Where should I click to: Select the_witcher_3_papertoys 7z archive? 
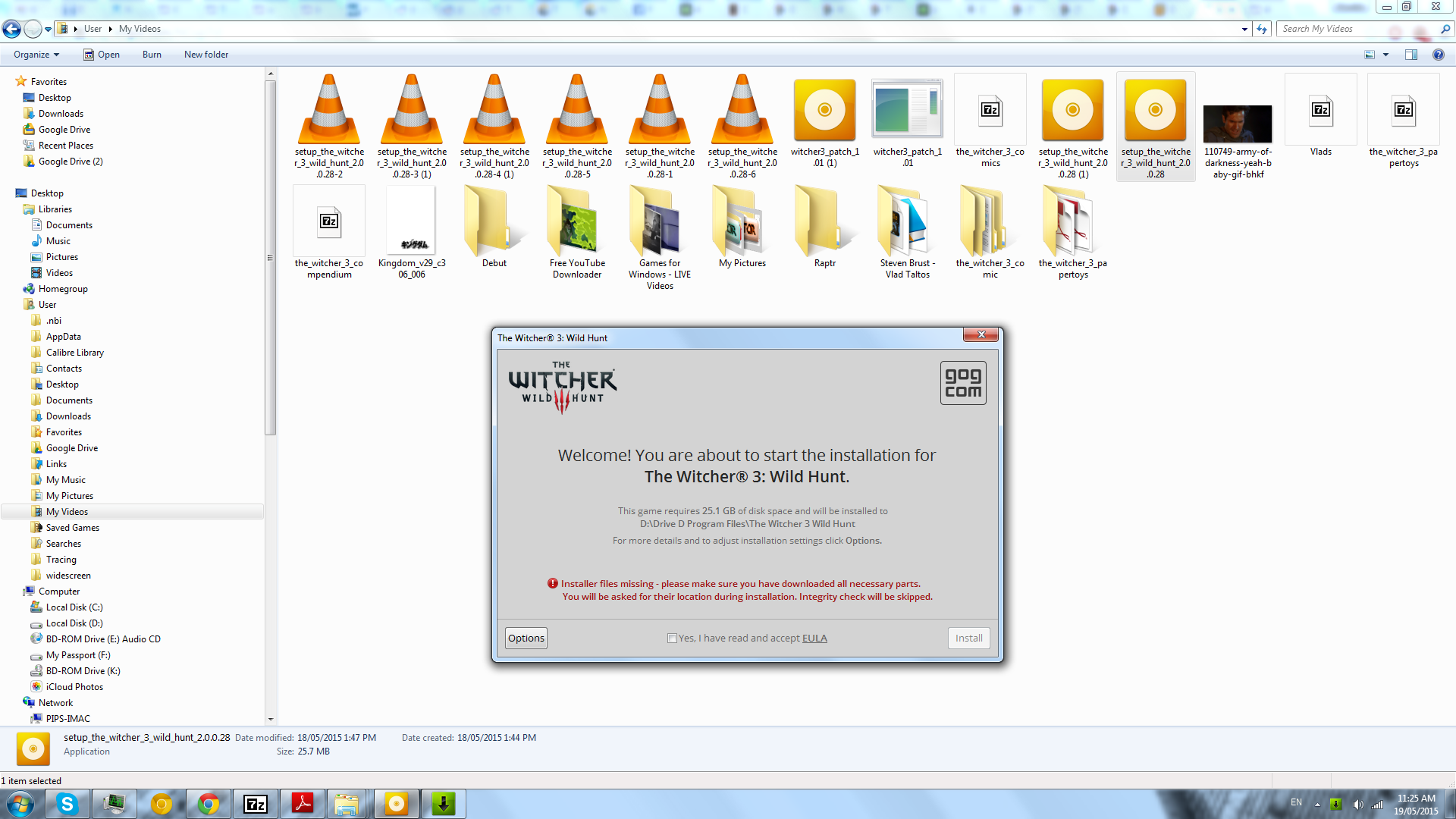tap(1404, 121)
